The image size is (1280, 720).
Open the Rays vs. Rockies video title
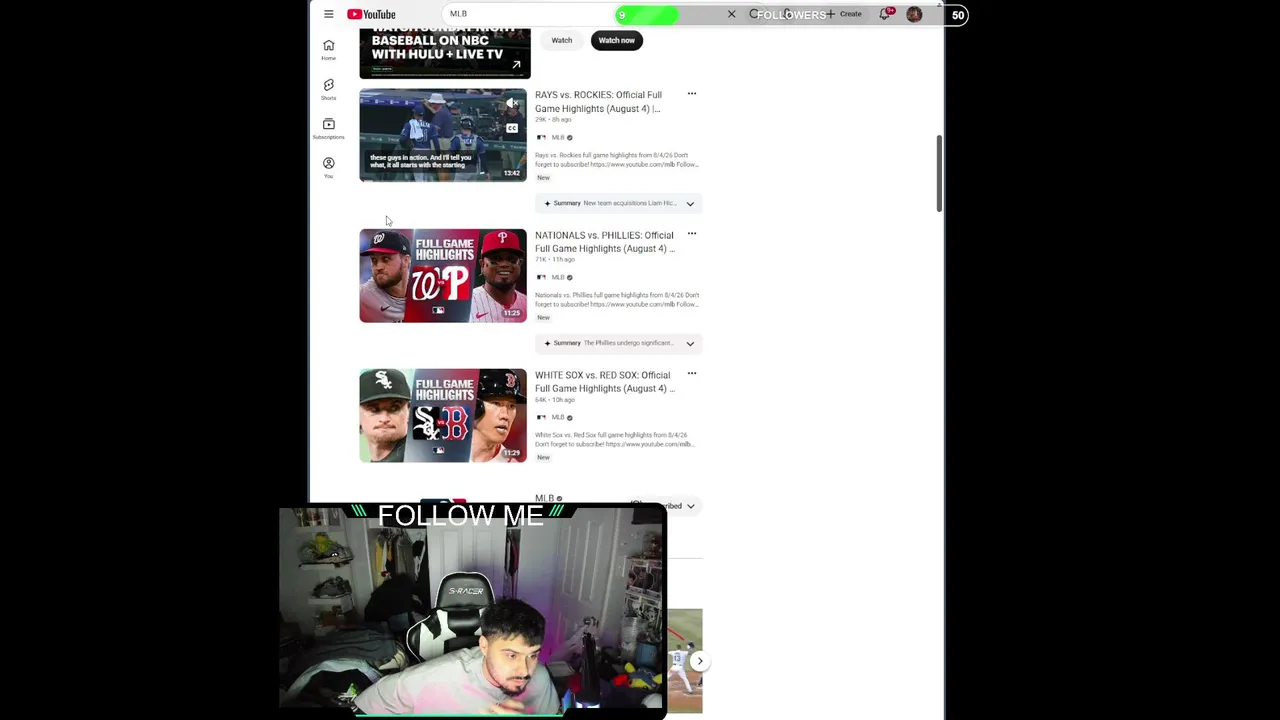click(600, 102)
